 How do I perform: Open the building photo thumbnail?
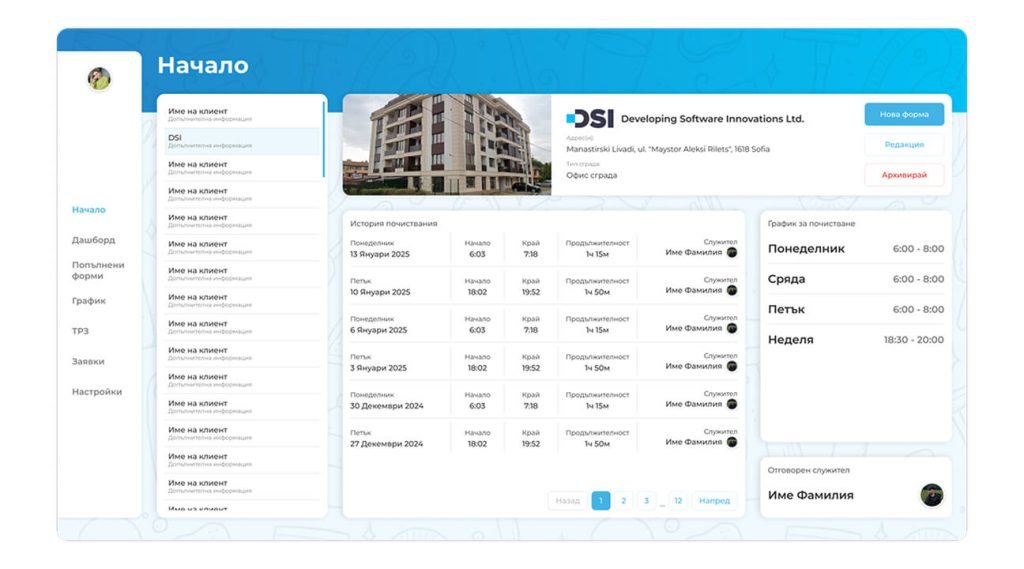coord(447,144)
